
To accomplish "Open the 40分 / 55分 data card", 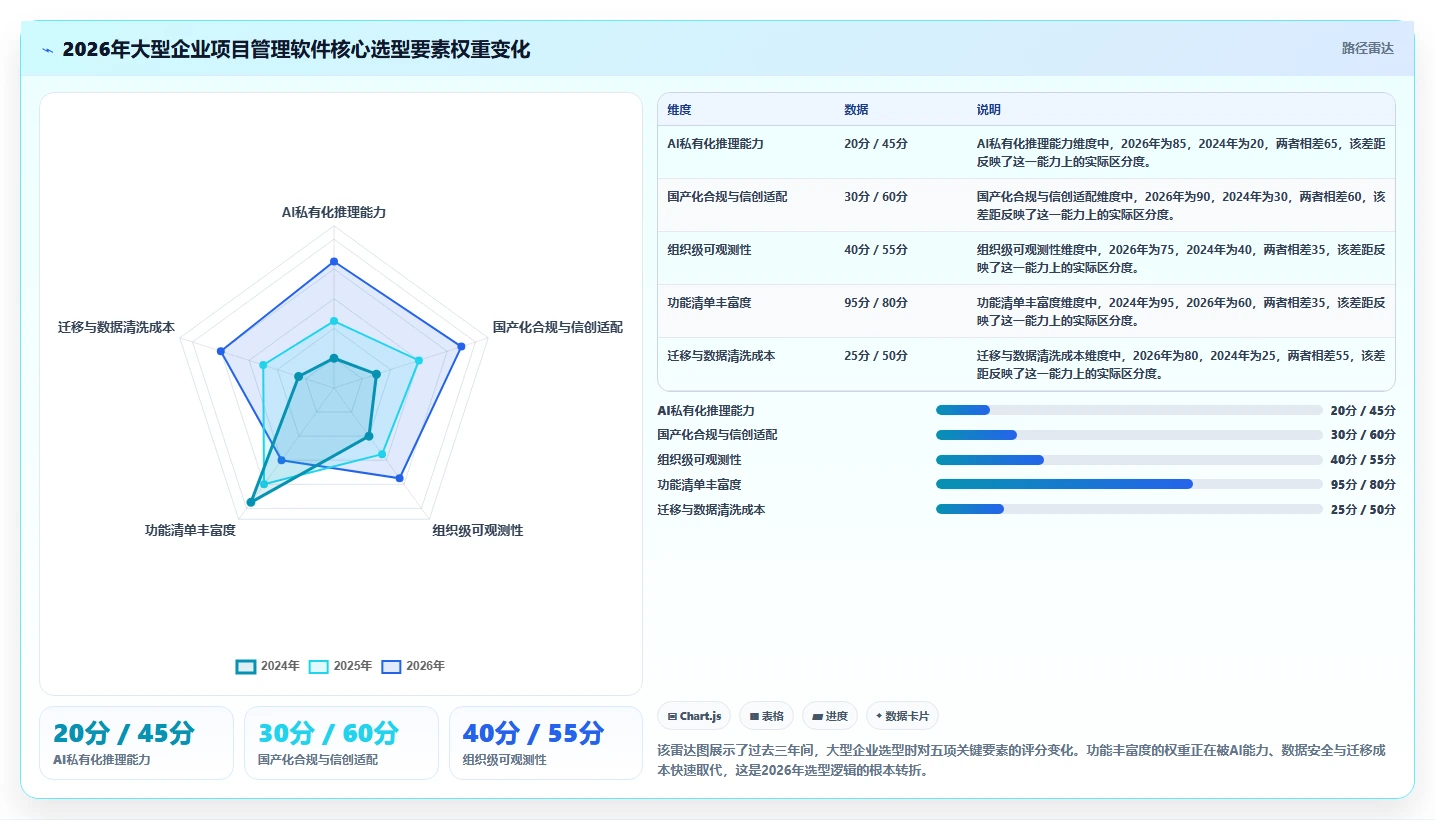I will click(546, 743).
